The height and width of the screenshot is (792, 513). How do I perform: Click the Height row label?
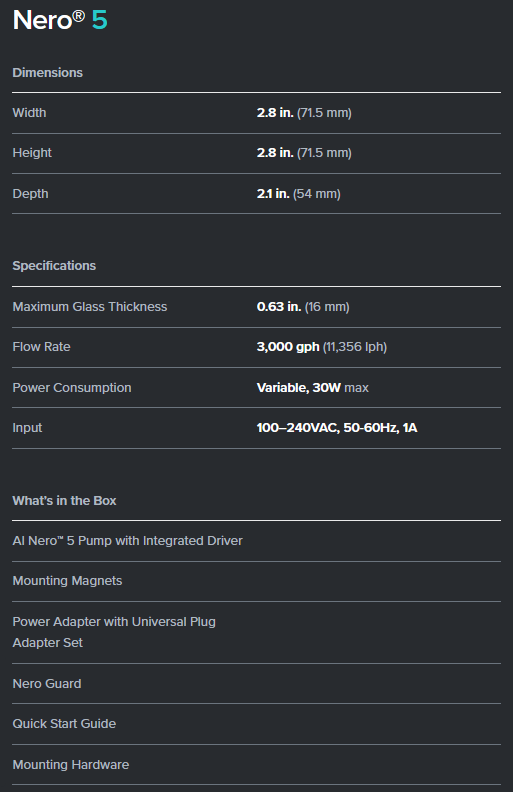(x=32, y=153)
